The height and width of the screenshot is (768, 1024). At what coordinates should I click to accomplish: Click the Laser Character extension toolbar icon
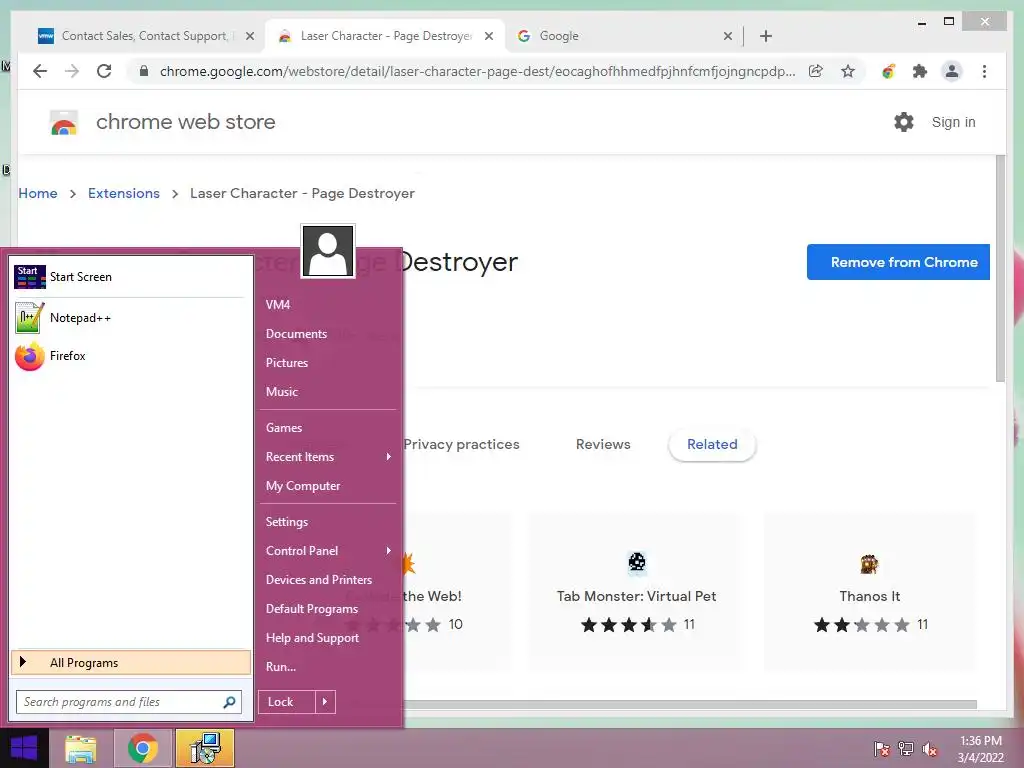tap(888, 71)
